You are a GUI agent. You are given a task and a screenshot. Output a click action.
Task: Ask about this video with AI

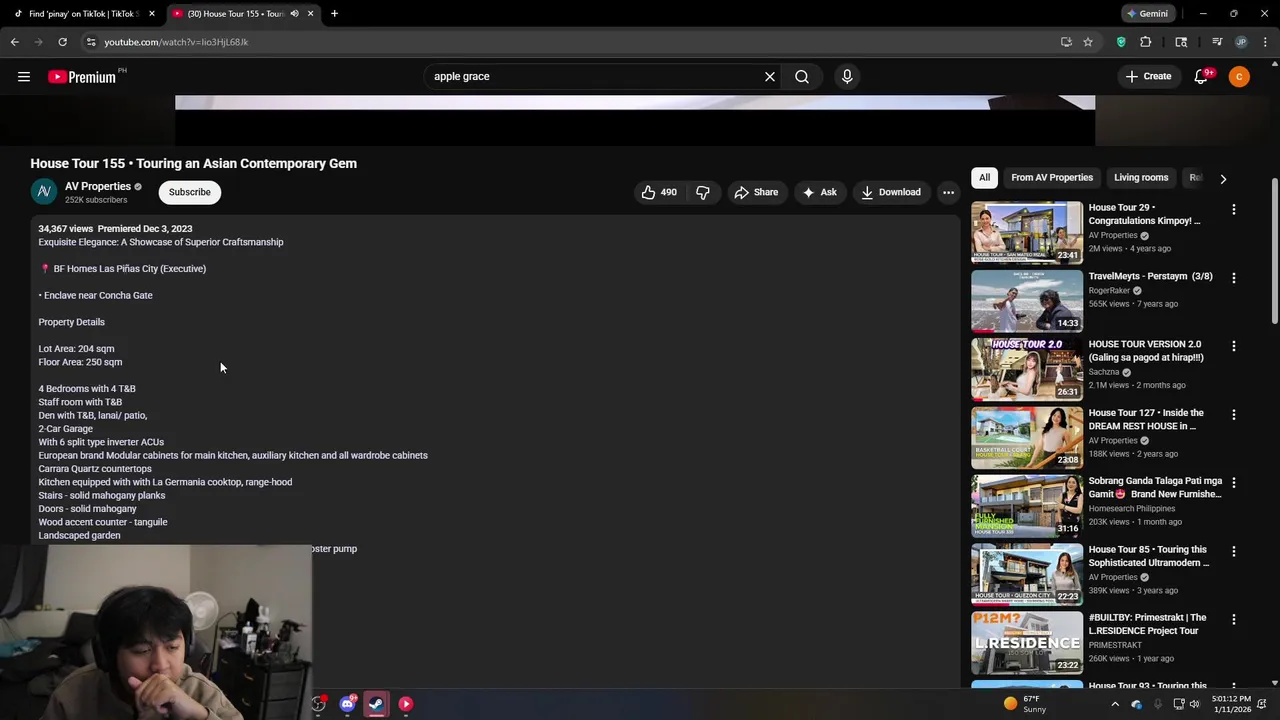819,192
